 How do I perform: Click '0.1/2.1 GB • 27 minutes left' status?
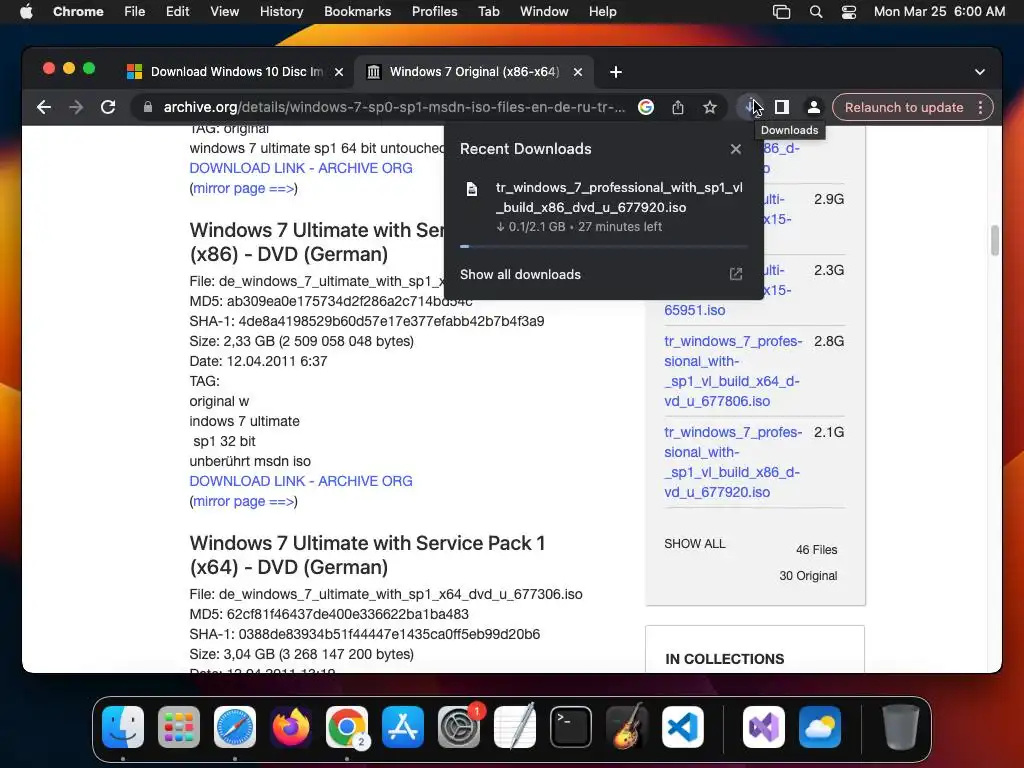click(x=579, y=227)
